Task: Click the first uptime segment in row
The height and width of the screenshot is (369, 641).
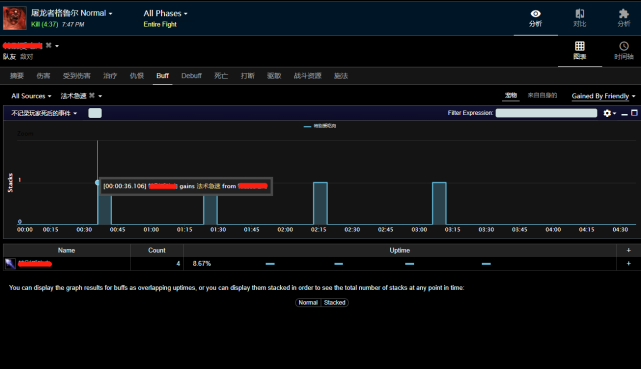Action: click(270, 264)
